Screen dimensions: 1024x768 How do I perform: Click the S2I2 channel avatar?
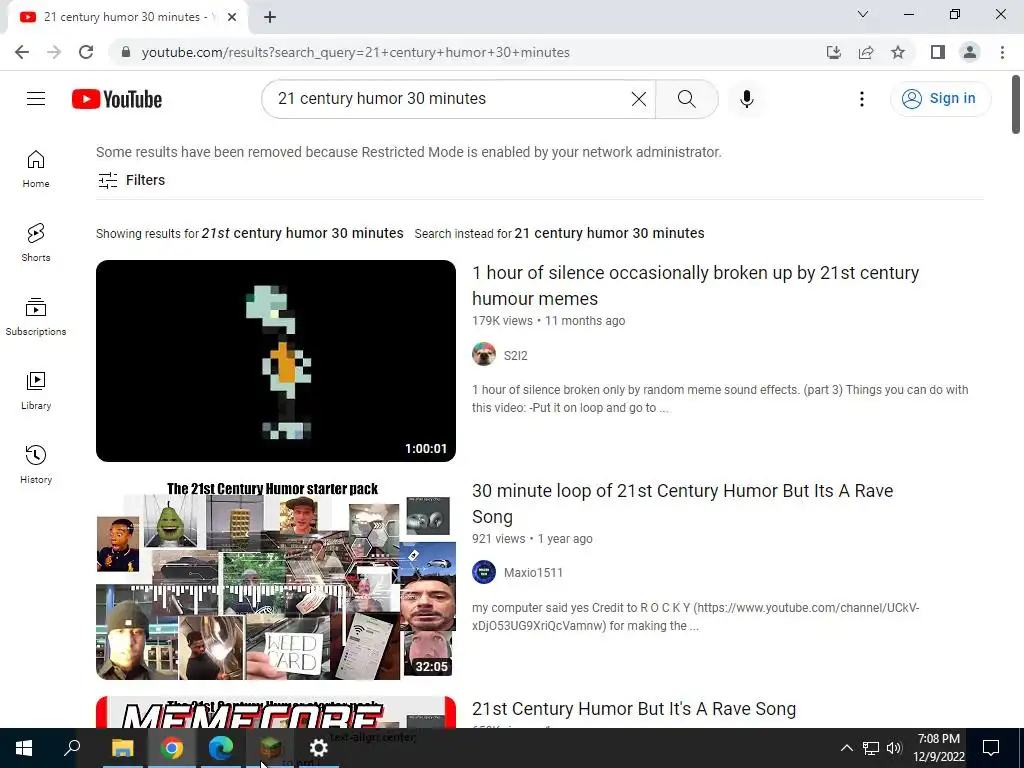(484, 355)
